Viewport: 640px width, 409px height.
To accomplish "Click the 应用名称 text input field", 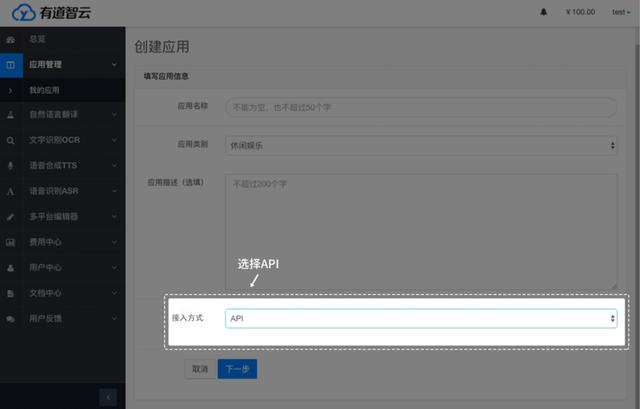I will 420,106.
